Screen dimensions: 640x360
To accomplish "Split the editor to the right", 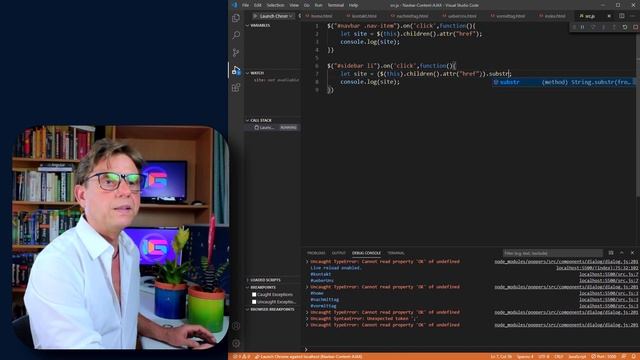I will pos(622,16).
